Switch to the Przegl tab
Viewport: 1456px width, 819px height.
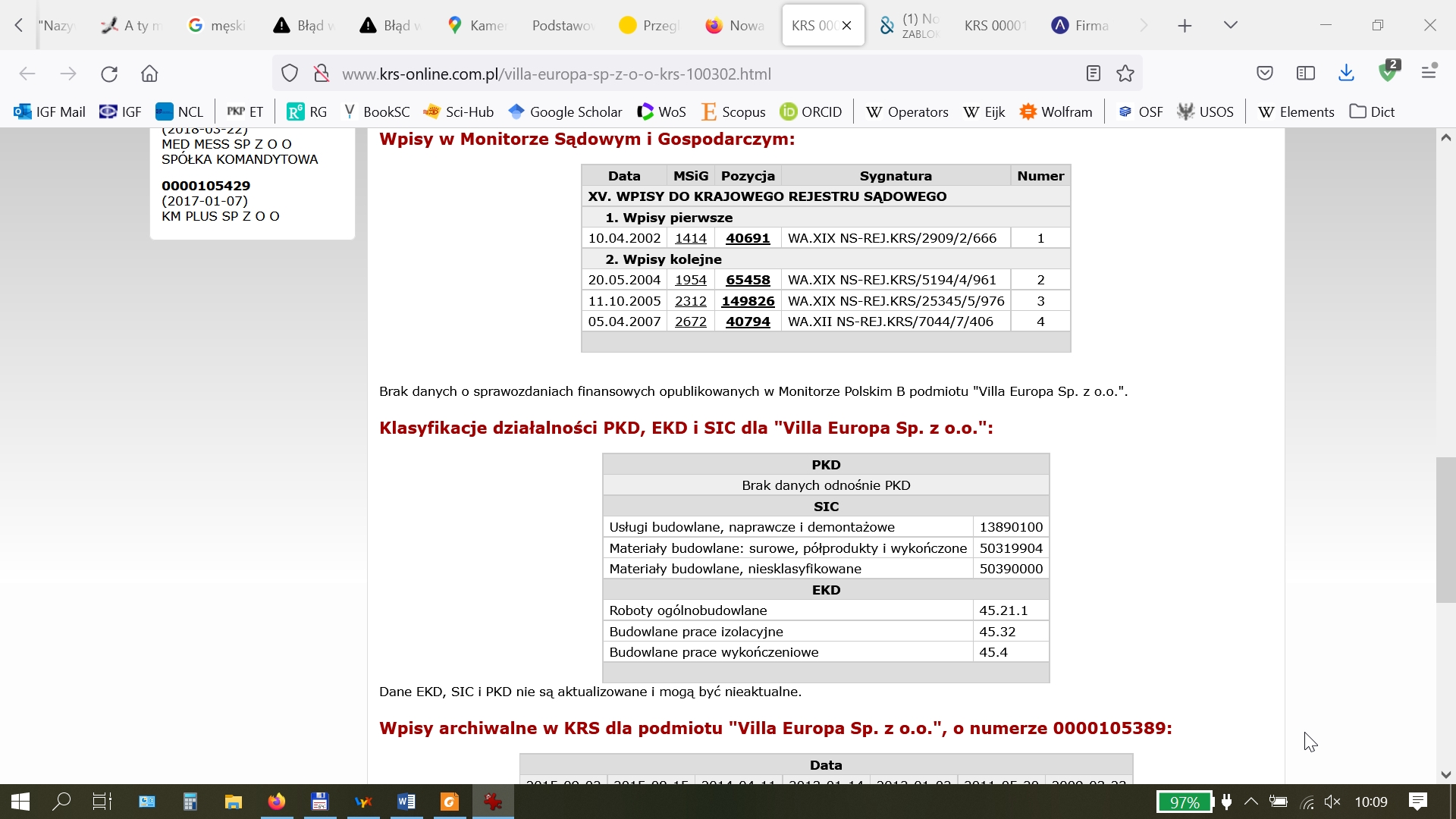click(x=649, y=26)
